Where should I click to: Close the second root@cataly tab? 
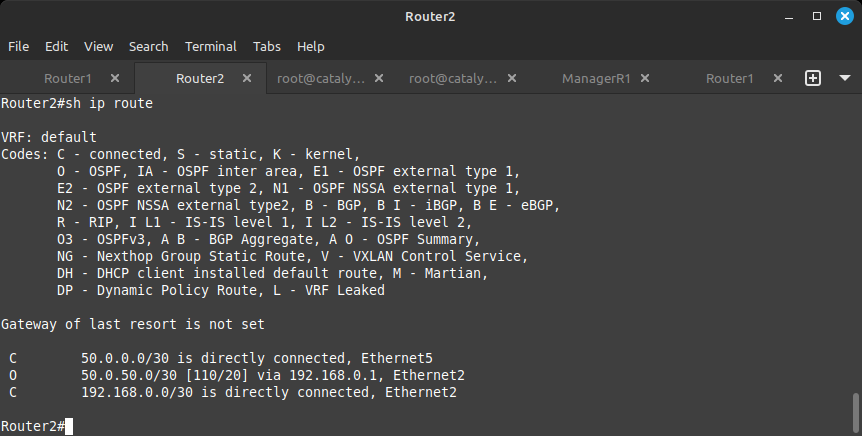512,78
